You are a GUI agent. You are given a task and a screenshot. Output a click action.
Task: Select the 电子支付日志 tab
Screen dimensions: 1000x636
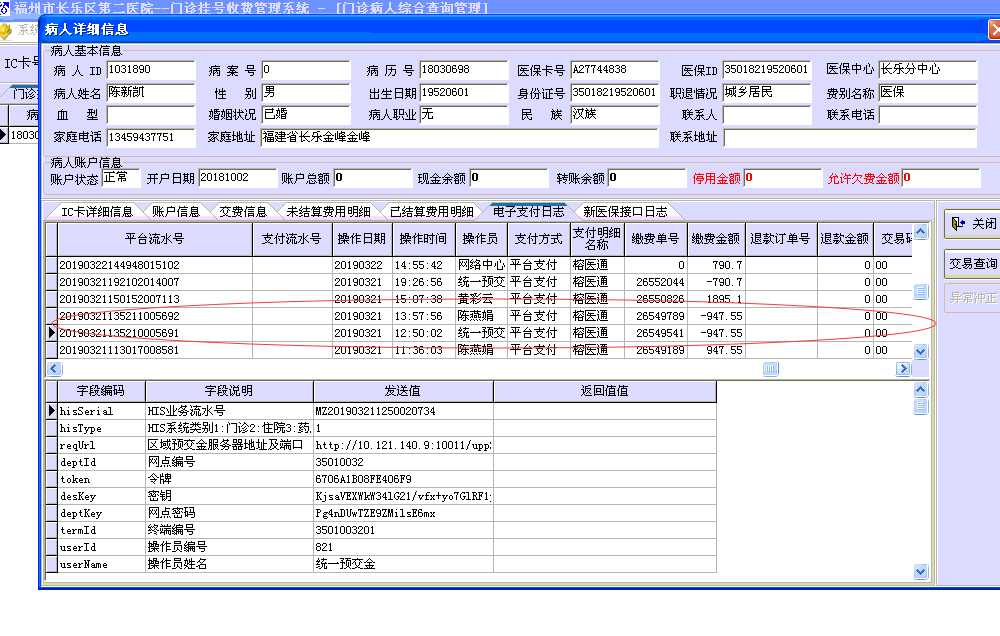point(529,212)
